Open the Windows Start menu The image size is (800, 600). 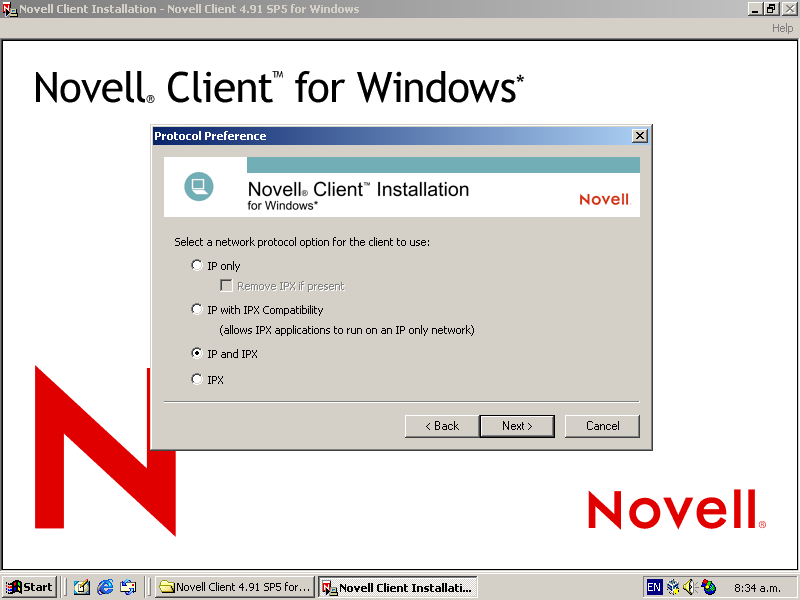29,587
